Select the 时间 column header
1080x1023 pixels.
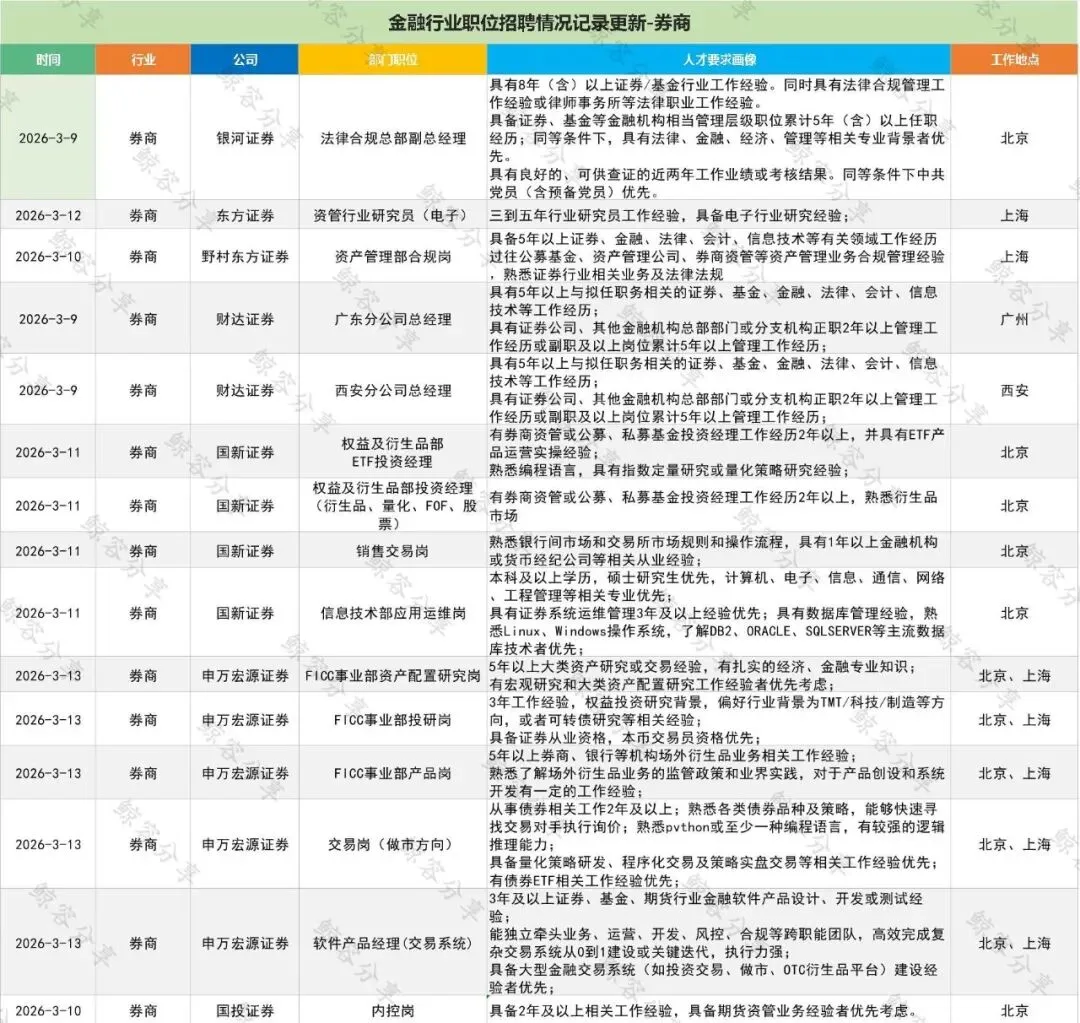[48, 60]
